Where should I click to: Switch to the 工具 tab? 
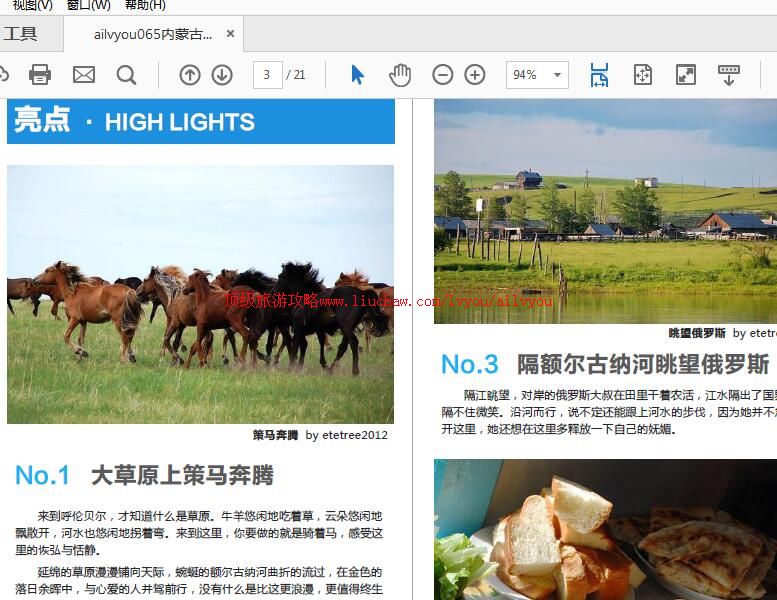pyautogui.click(x=20, y=34)
